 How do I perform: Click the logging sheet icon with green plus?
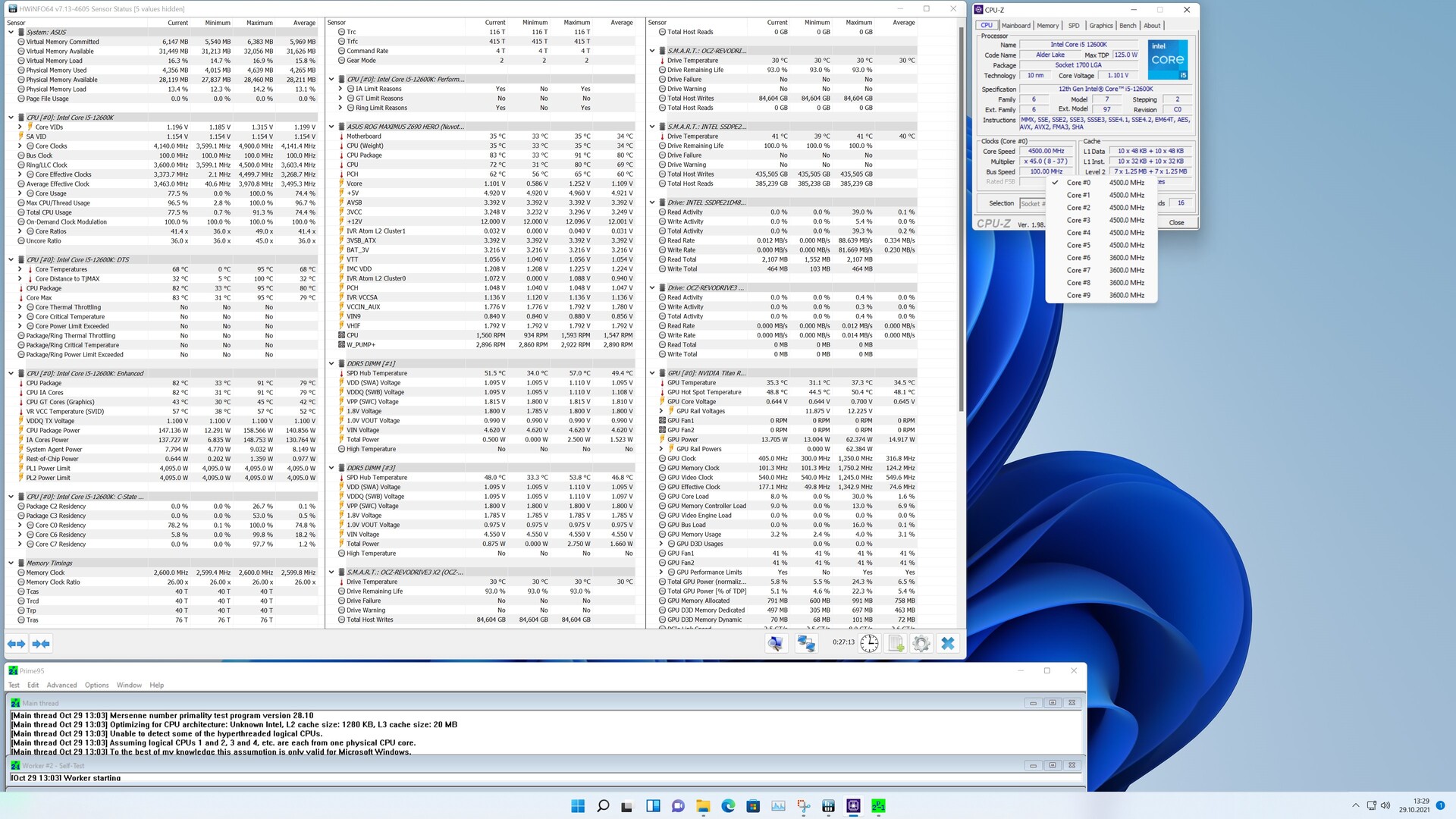[896, 644]
